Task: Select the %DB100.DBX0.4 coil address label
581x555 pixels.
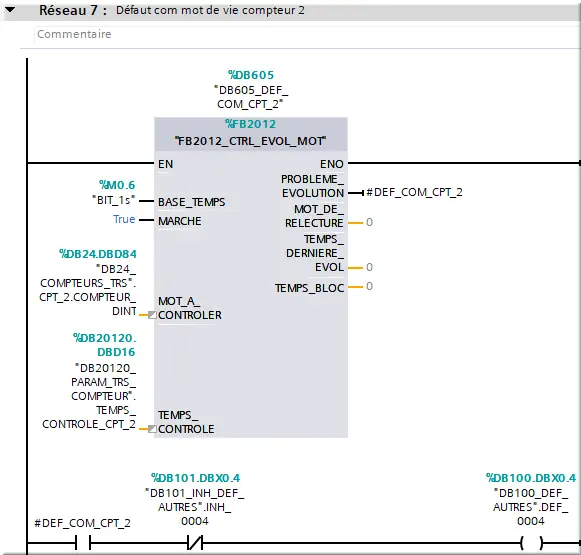Action: 531,478
